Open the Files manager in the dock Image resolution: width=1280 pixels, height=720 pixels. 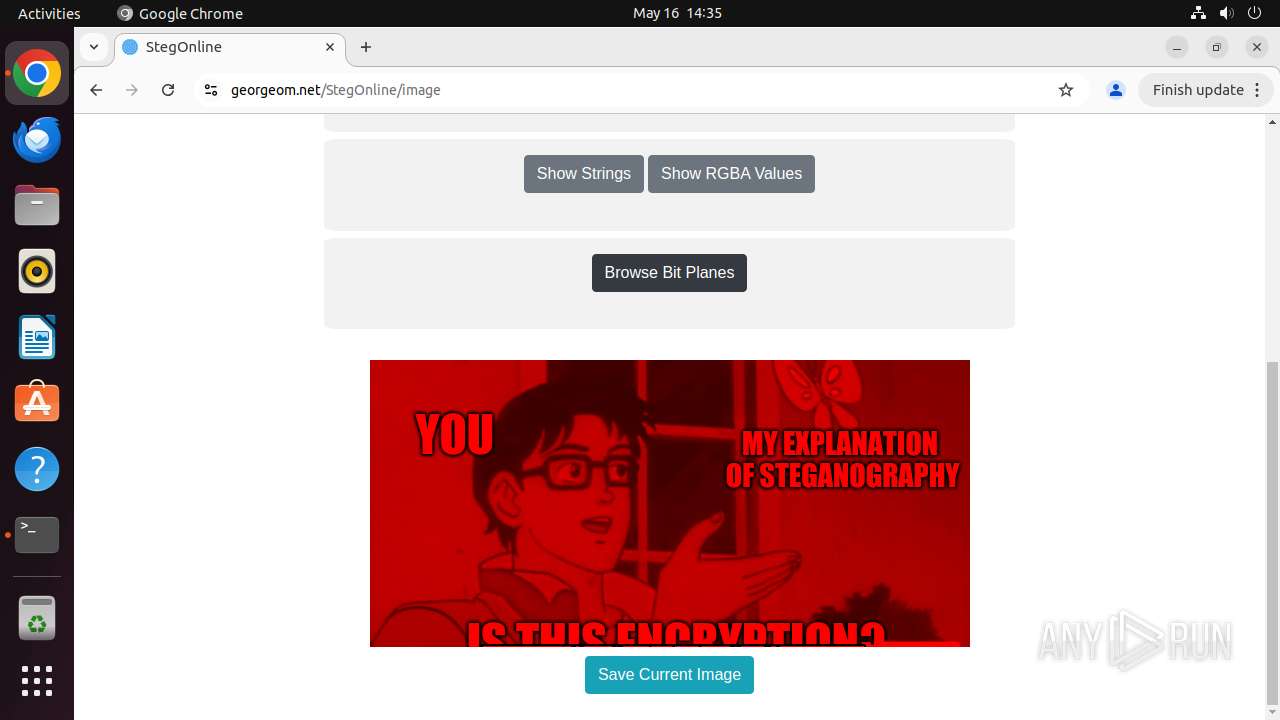37,206
